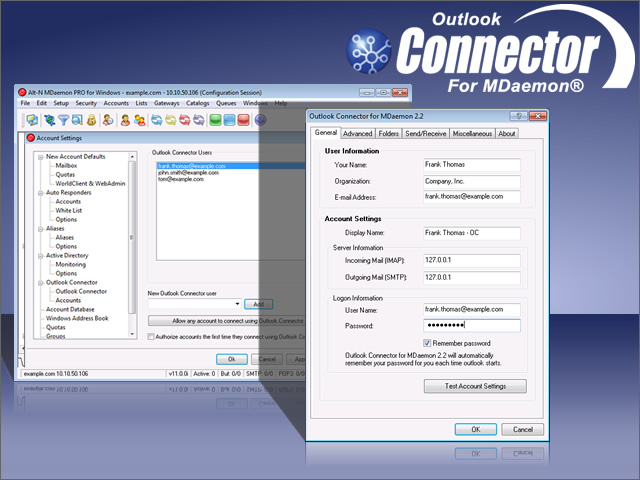
Task: Click the Add button for new user
Action: point(257,304)
